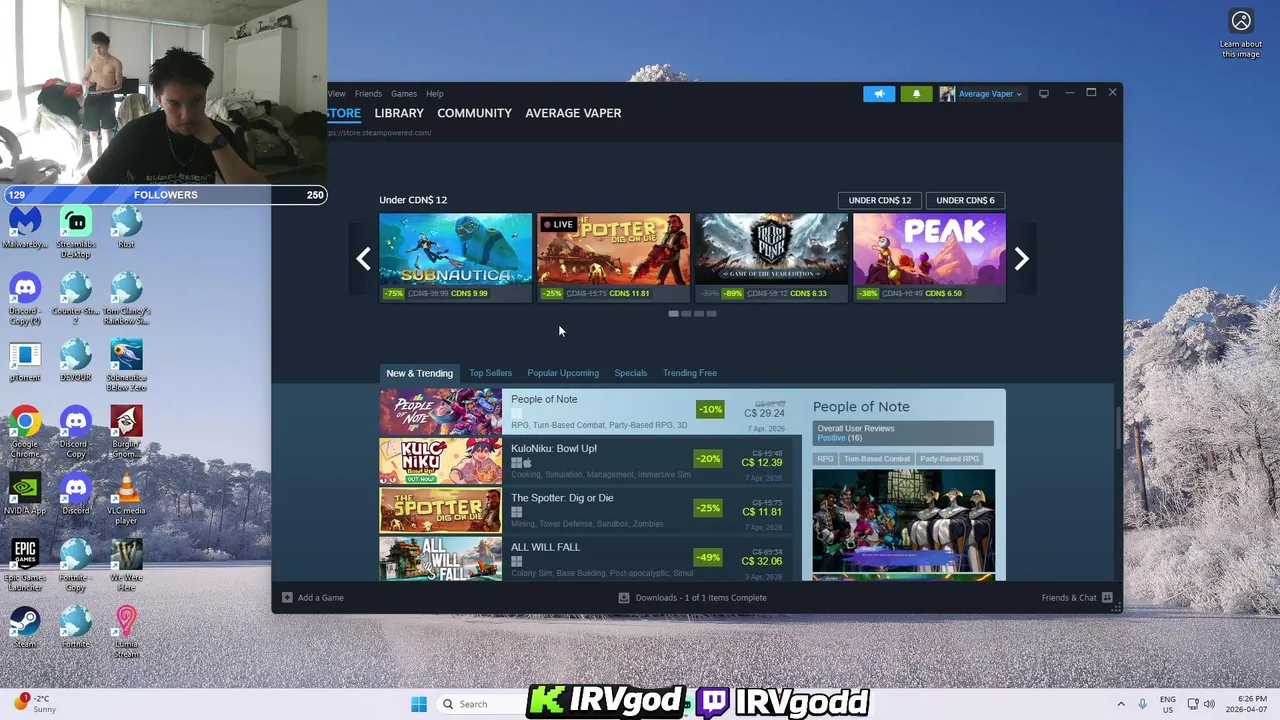
Task: Open Fortnite - Copy desktop shortcut
Action: 76,566
